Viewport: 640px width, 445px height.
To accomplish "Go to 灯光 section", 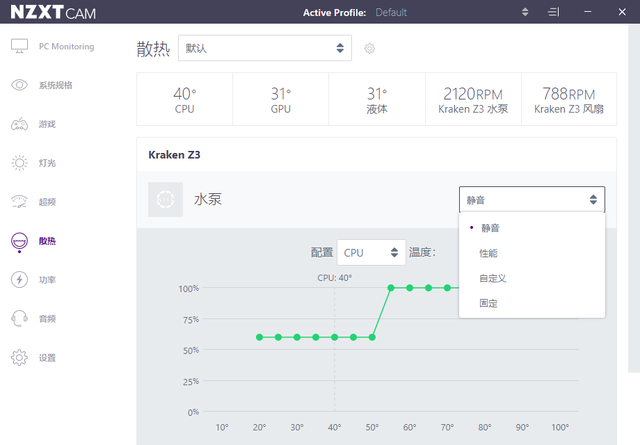I will click(x=47, y=163).
